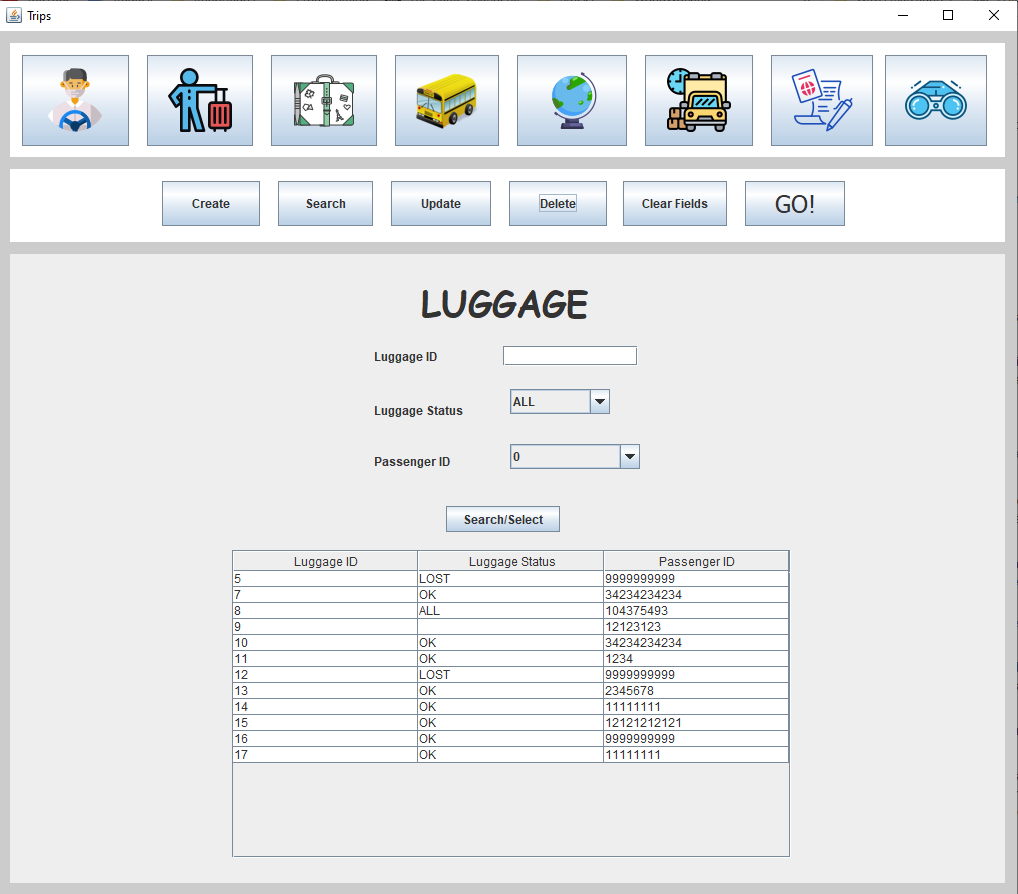Click the Passenger ID column header
Image resolution: width=1018 pixels, height=894 pixels.
[696, 562]
